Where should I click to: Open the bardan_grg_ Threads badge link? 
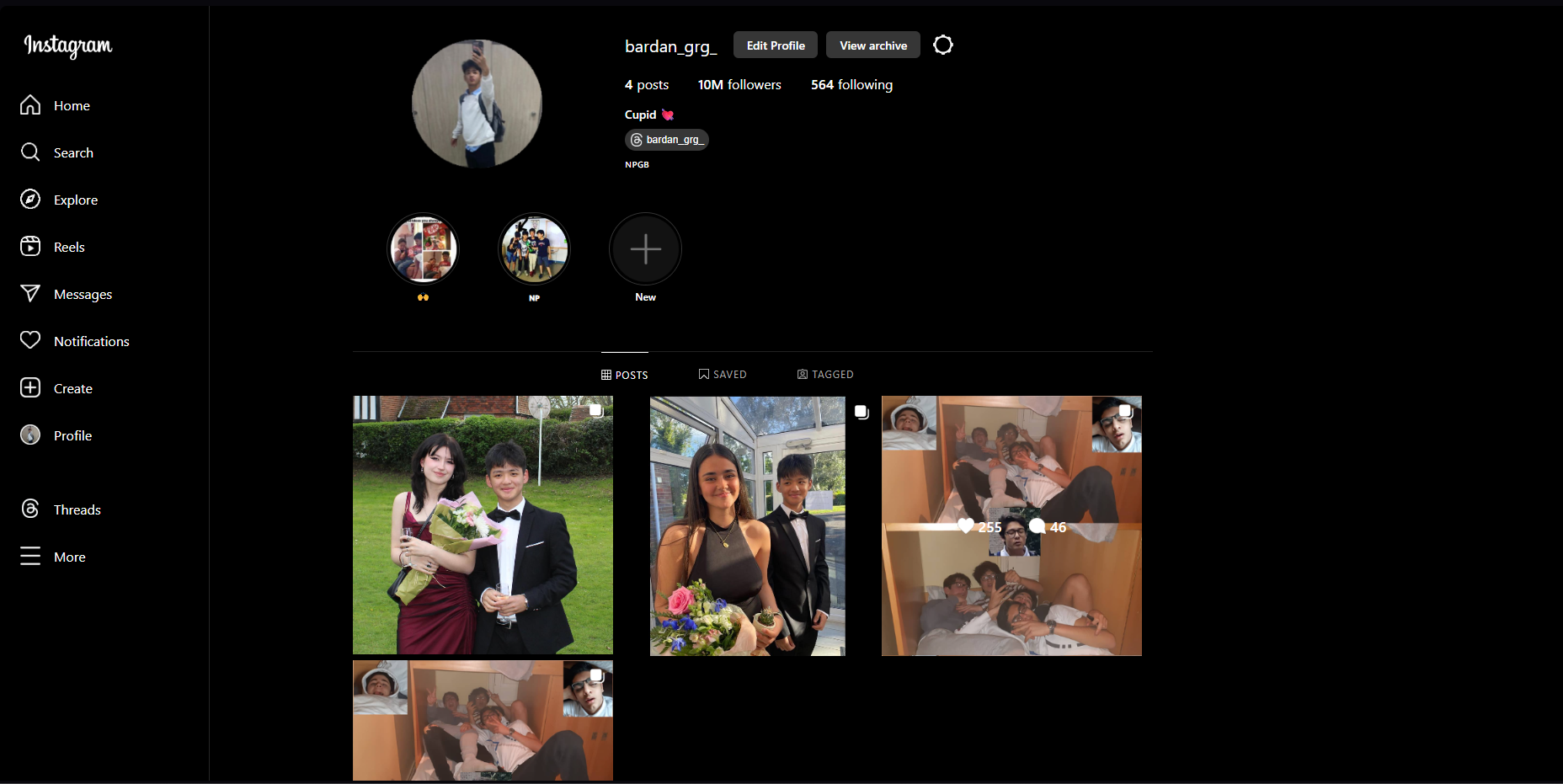coord(667,140)
